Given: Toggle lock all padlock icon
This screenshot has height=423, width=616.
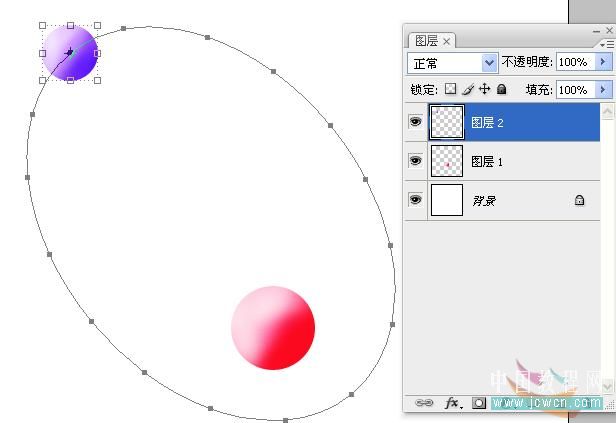Looking at the screenshot, I should point(501,89).
